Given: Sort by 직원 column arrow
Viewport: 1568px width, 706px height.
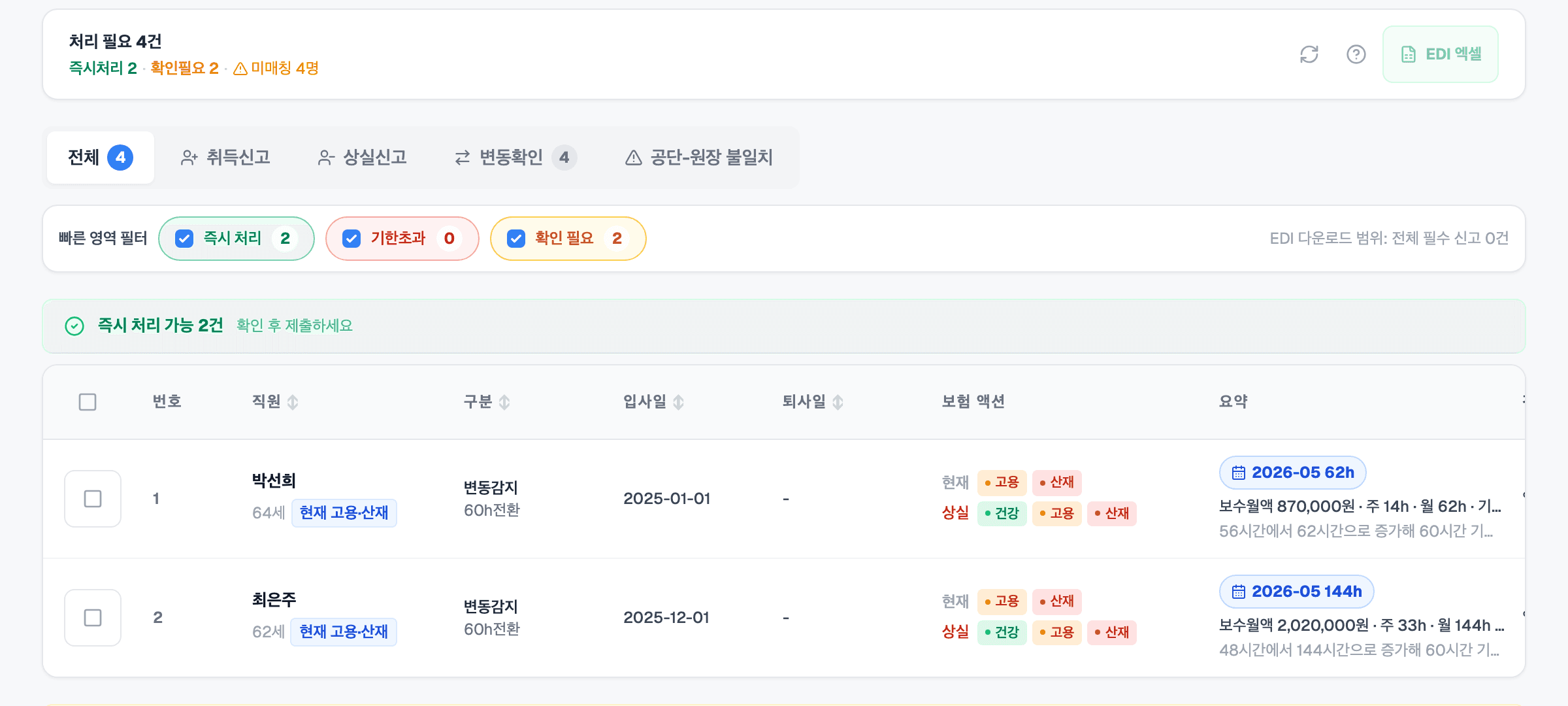Looking at the screenshot, I should pos(293,402).
